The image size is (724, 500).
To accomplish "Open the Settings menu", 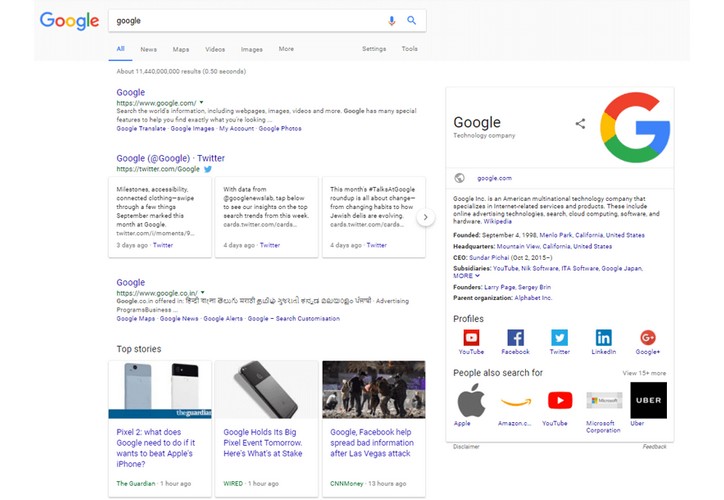I will click(x=374, y=48).
